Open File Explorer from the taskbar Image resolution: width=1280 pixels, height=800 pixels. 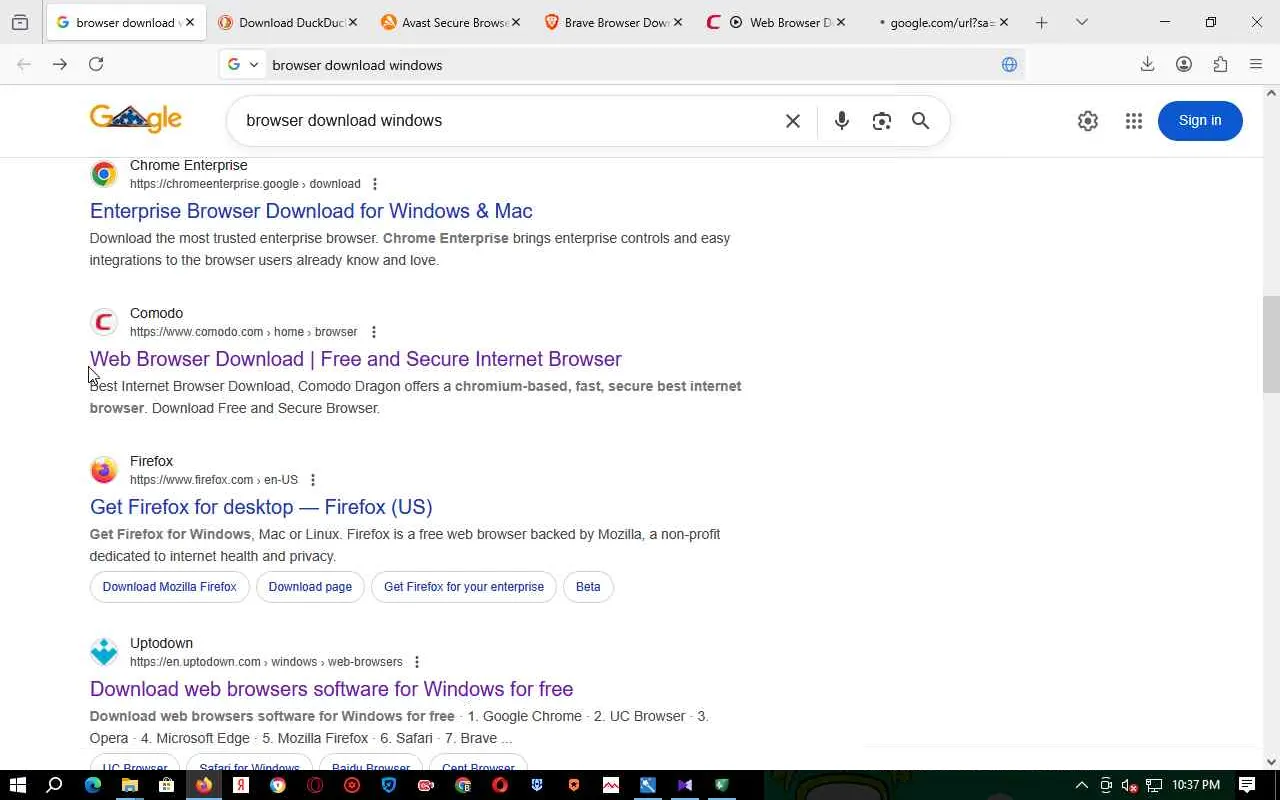point(130,785)
